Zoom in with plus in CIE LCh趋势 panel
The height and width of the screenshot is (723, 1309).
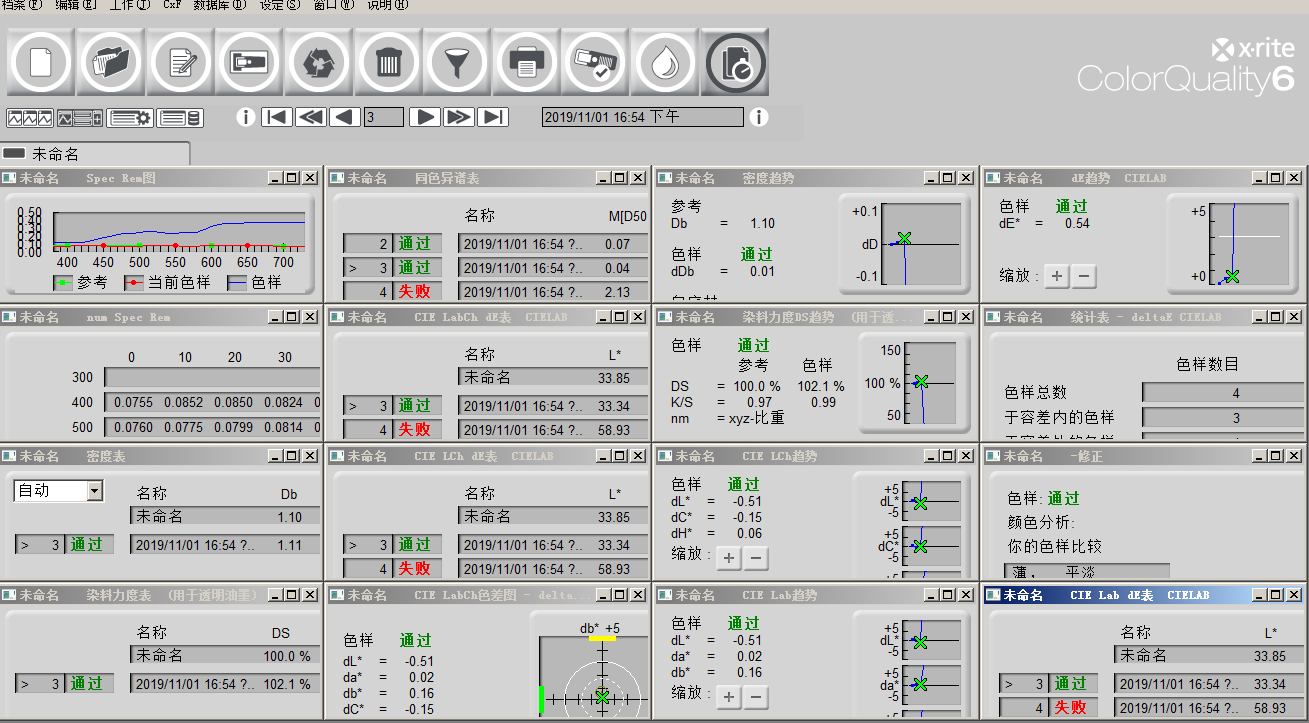(729, 557)
